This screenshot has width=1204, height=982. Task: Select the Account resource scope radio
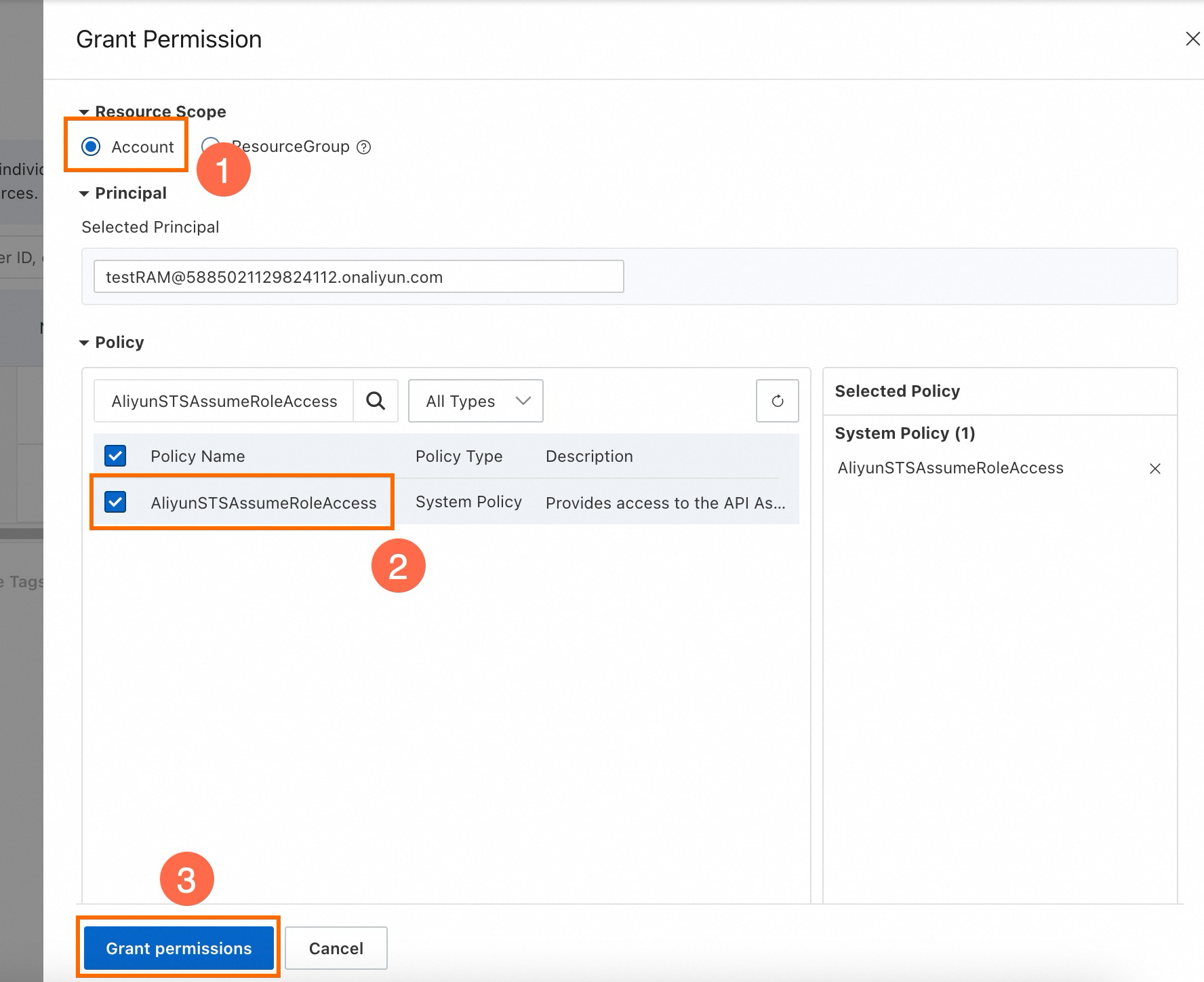[x=91, y=146]
